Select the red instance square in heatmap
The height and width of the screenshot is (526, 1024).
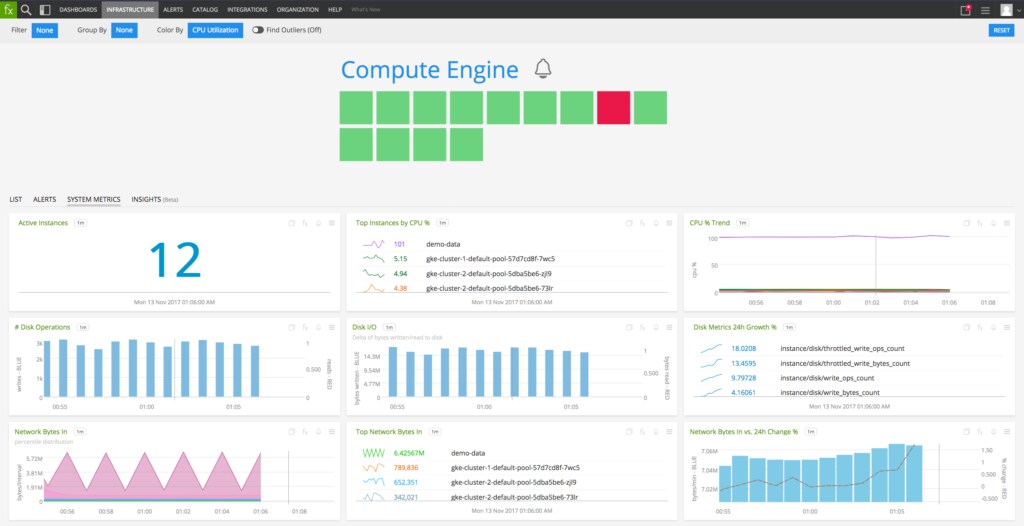pos(613,107)
